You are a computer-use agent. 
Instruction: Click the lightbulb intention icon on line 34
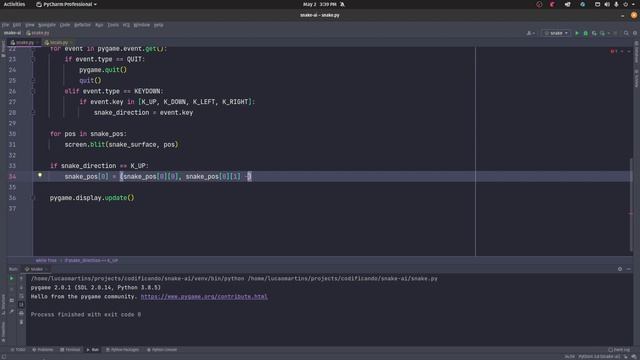(40, 175)
